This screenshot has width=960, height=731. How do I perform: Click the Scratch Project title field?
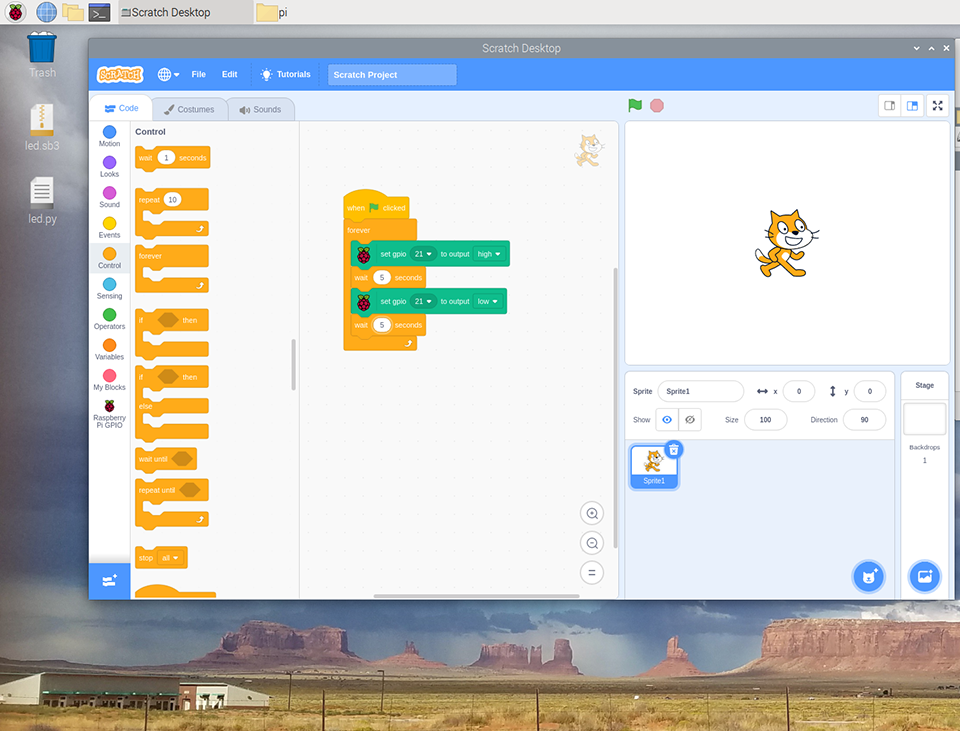(x=392, y=75)
